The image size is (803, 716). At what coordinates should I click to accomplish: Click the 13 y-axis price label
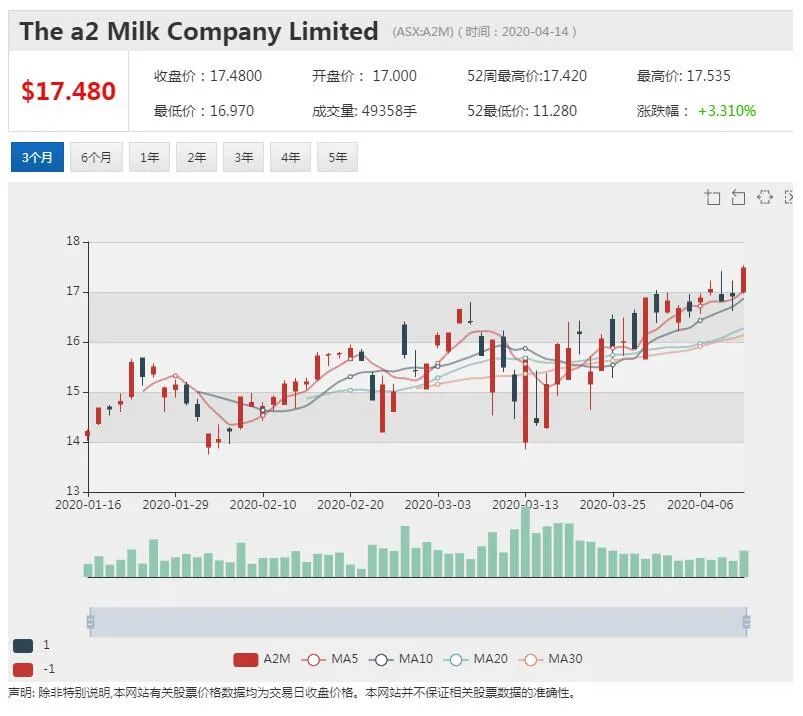coord(73,491)
